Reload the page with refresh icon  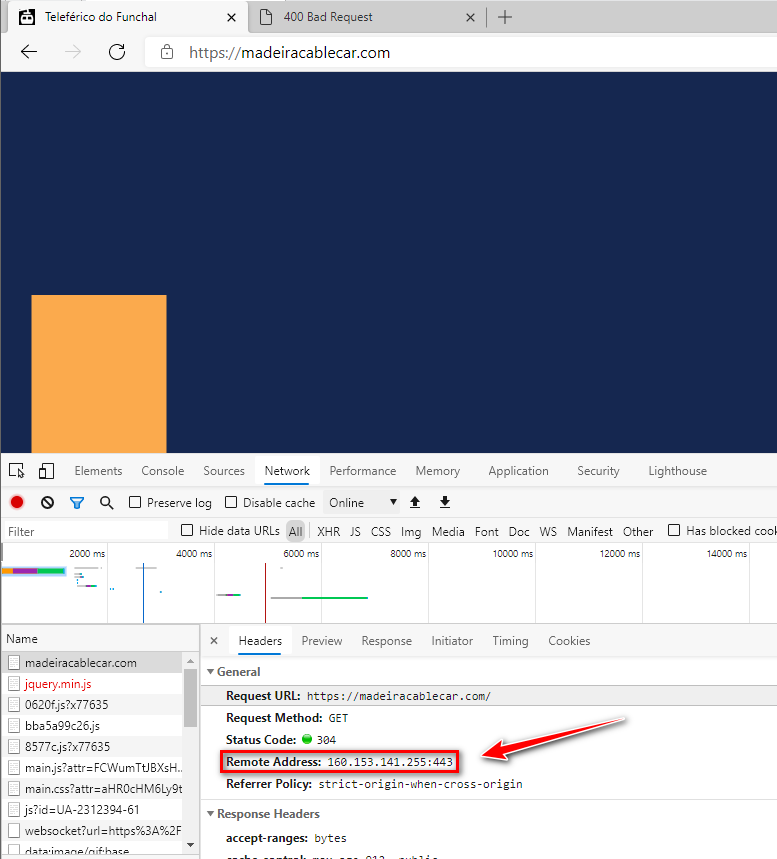click(x=117, y=52)
